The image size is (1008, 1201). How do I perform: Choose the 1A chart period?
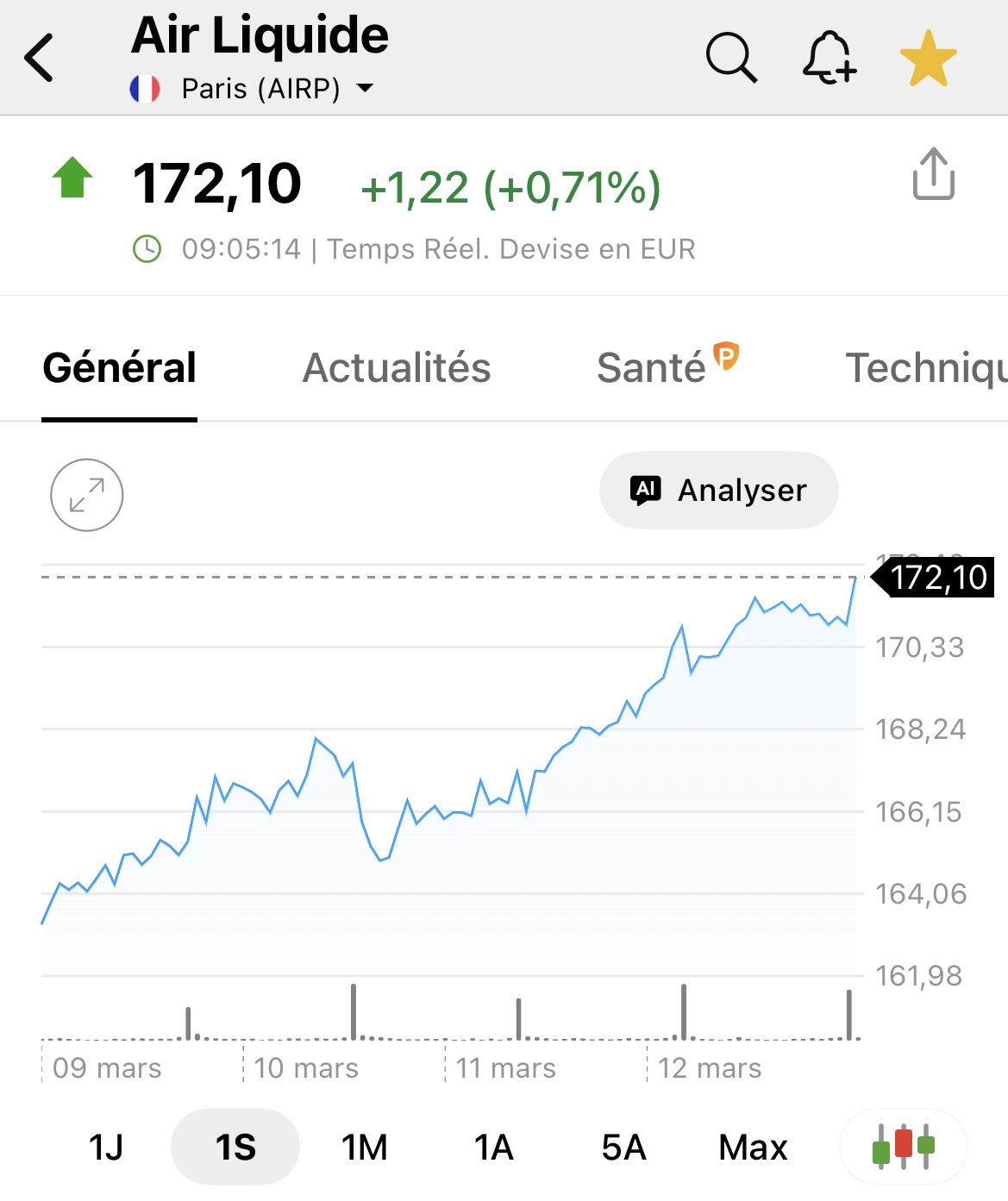tap(493, 1148)
